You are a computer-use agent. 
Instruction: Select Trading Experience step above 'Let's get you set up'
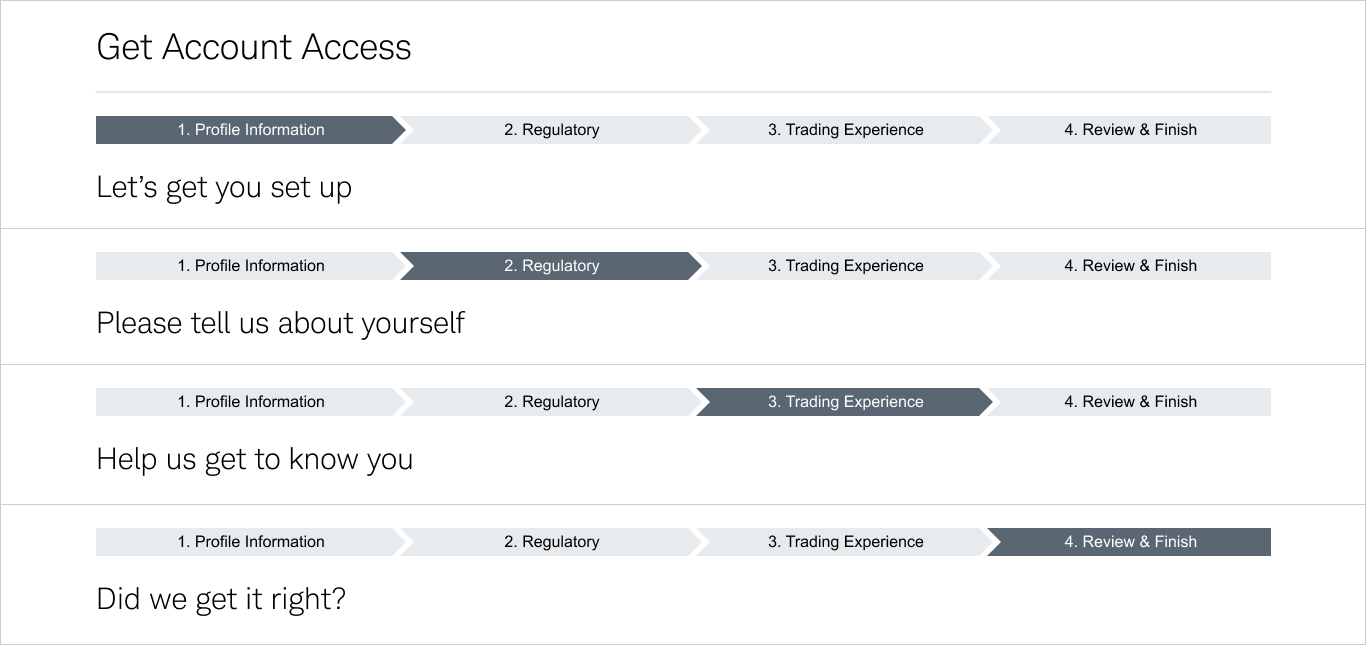[x=845, y=130]
